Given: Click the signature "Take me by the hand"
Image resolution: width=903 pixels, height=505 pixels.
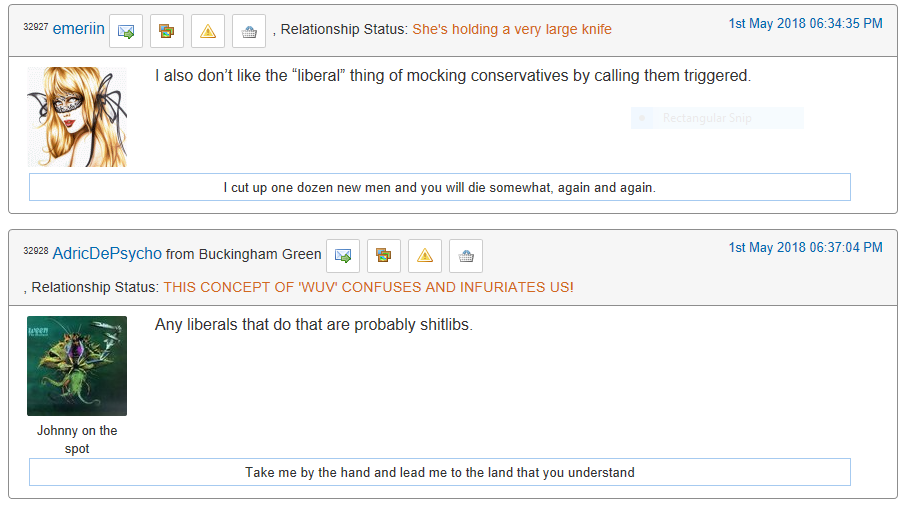Looking at the screenshot, I should (439, 472).
